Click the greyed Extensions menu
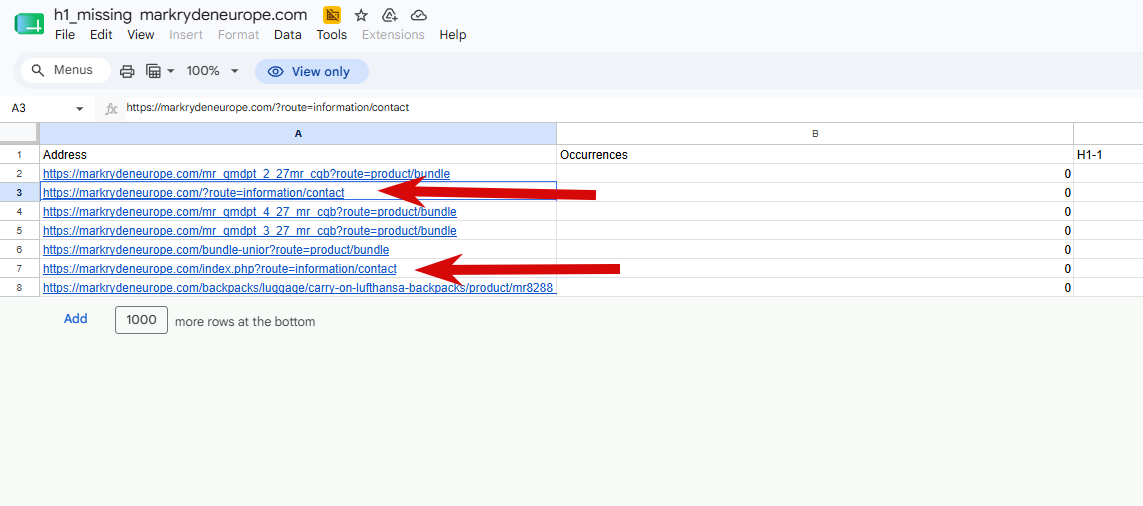The image size is (1143, 506). [393, 35]
